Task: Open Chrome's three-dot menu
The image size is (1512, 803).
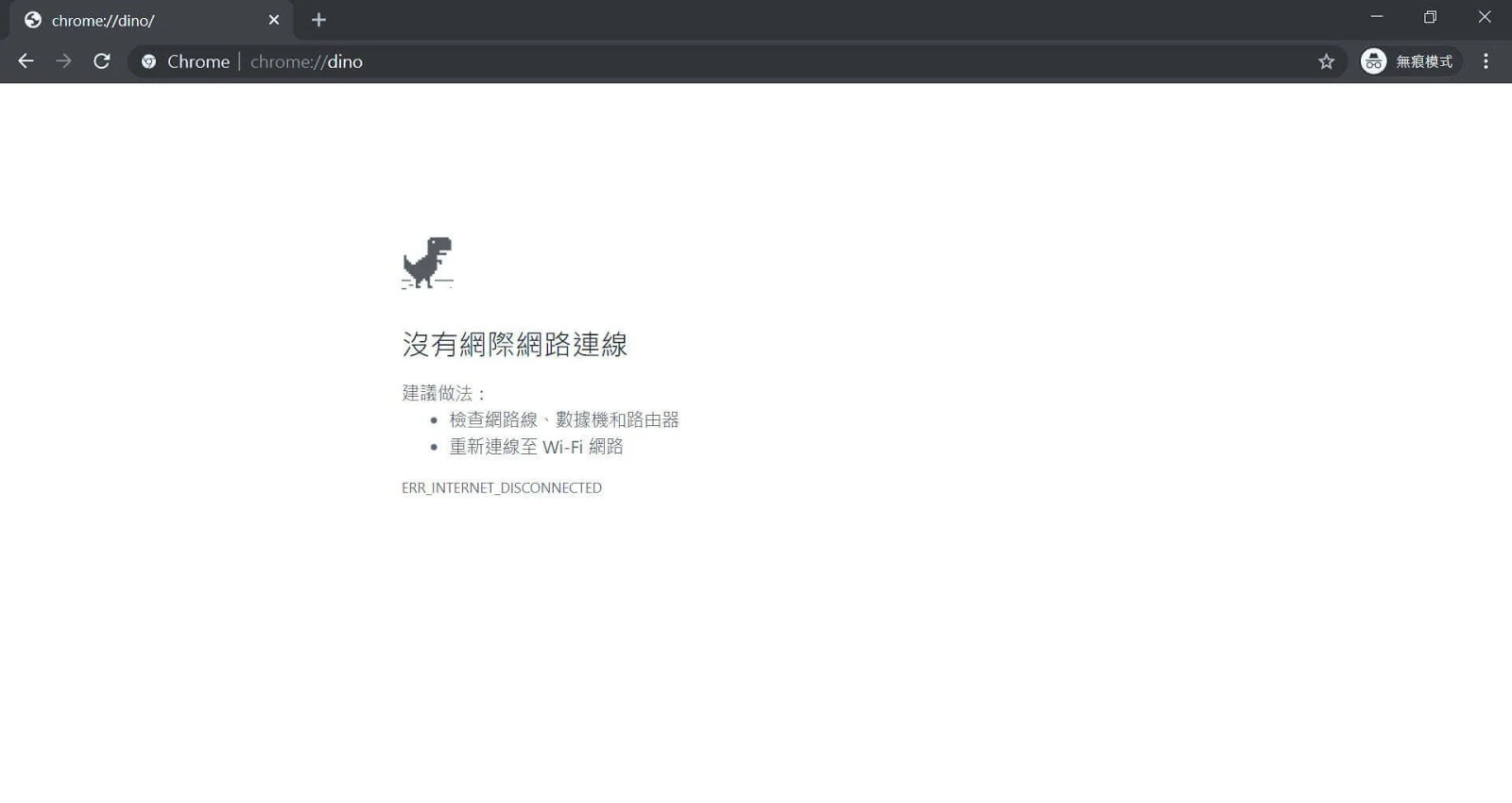Action: (x=1486, y=61)
